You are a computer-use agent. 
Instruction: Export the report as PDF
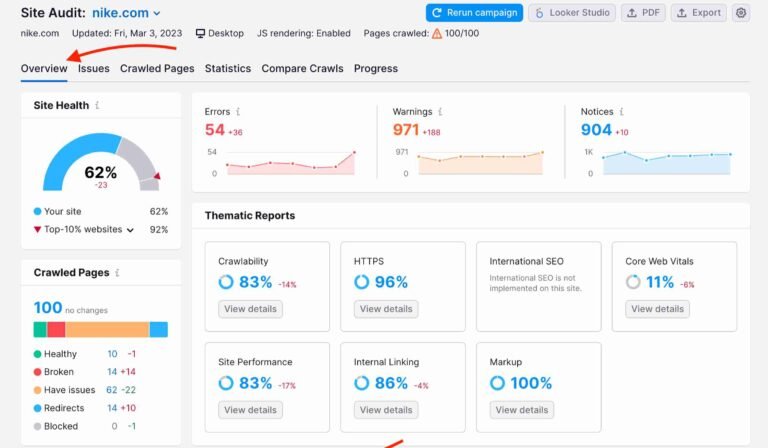click(x=643, y=13)
